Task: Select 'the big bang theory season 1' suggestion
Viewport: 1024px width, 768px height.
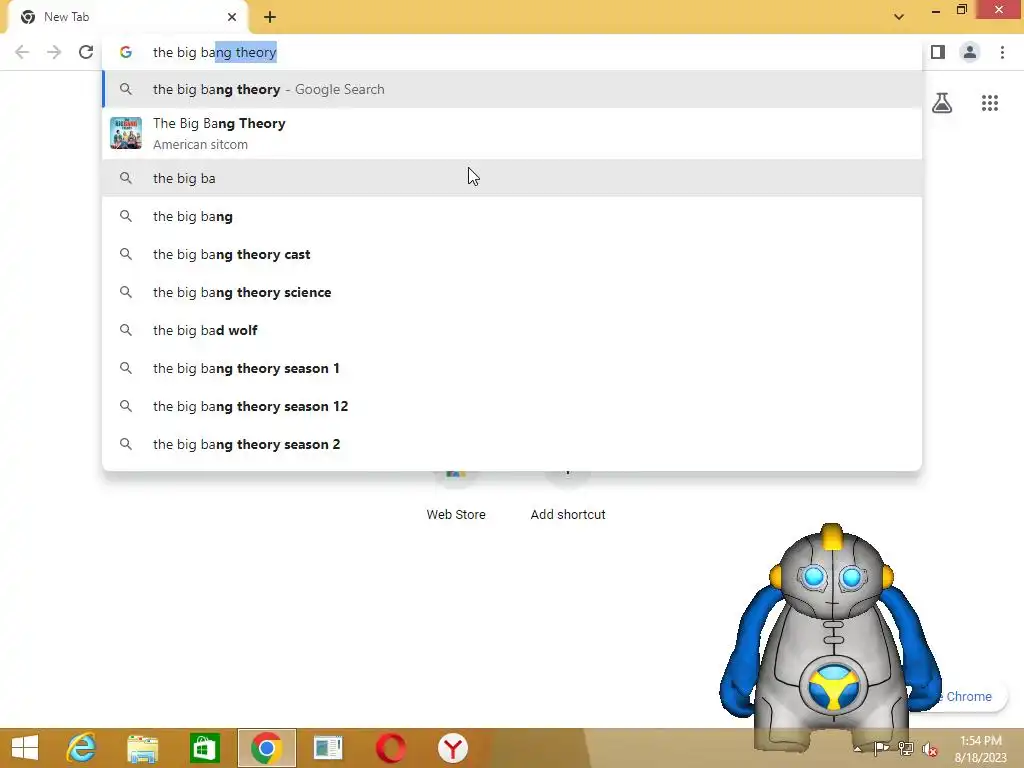Action: (x=512, y=368)
